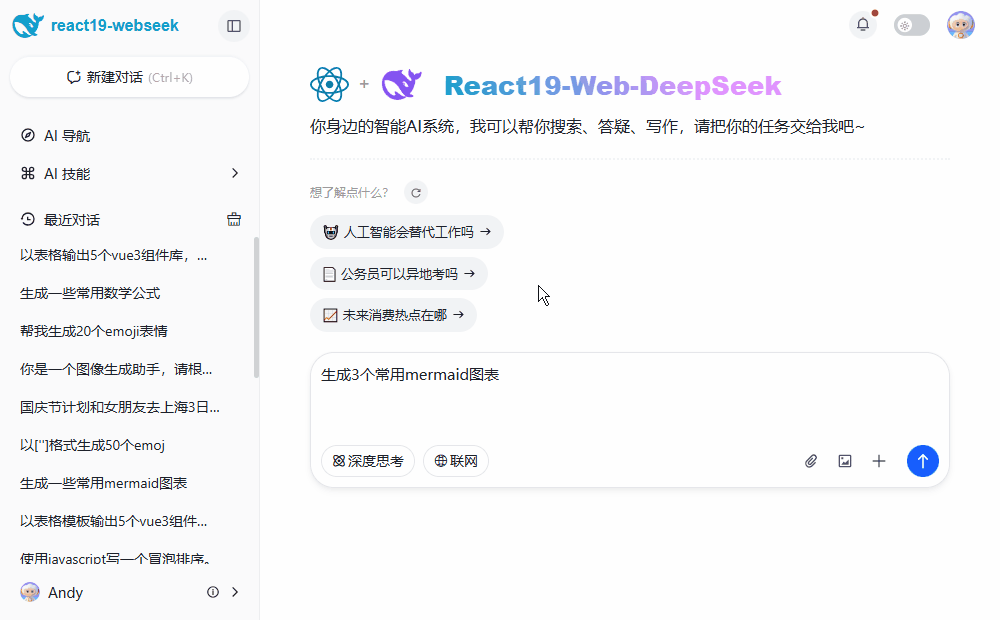This screenshot has width=1000, height=620.
Task: Toggle the light/dark theme switch
Action: 911,26
